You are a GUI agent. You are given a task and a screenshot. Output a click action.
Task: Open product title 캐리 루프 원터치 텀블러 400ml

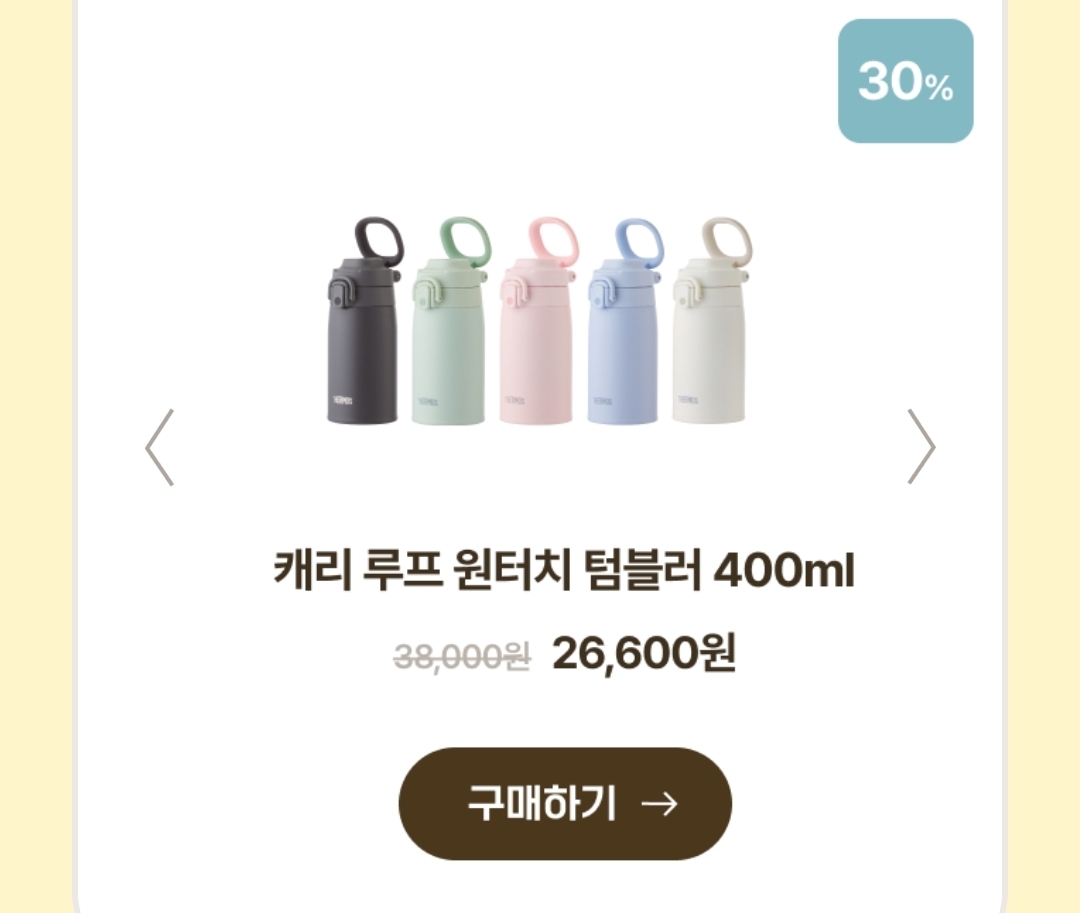[564, 570]
